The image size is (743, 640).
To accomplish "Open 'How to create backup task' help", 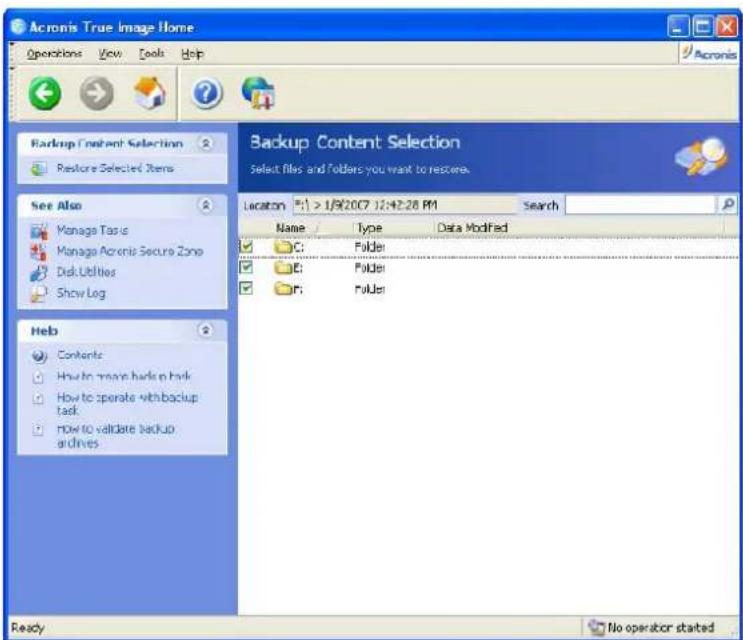I will coord(124,377).
